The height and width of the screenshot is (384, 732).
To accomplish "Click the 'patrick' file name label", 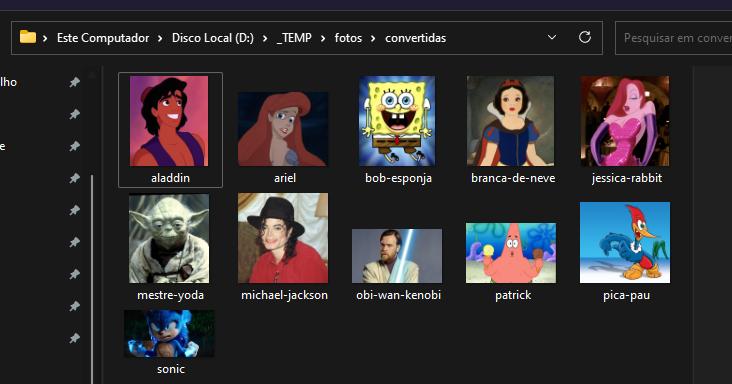I will point(513,295).
